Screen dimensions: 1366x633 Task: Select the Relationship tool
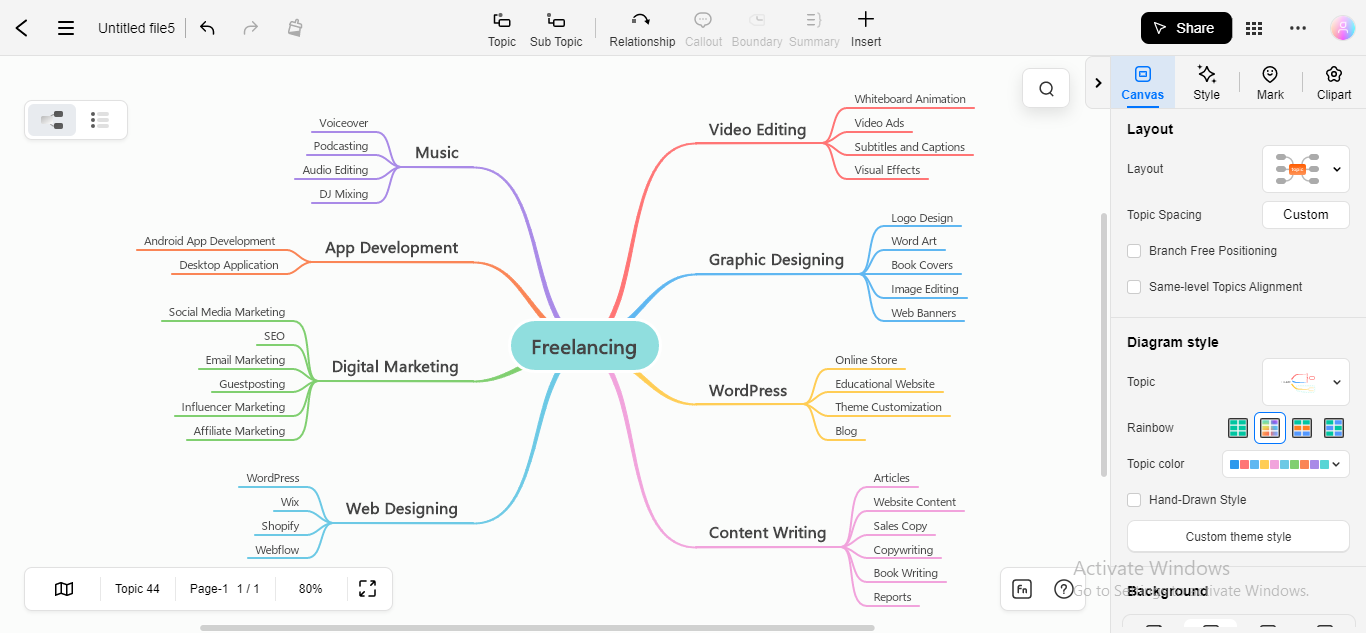642,28
